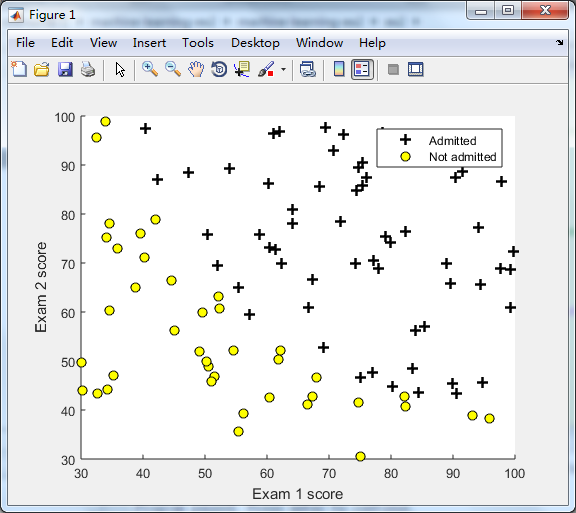Open the View menu
Viewport: 576px width, 513px height.
104,43
